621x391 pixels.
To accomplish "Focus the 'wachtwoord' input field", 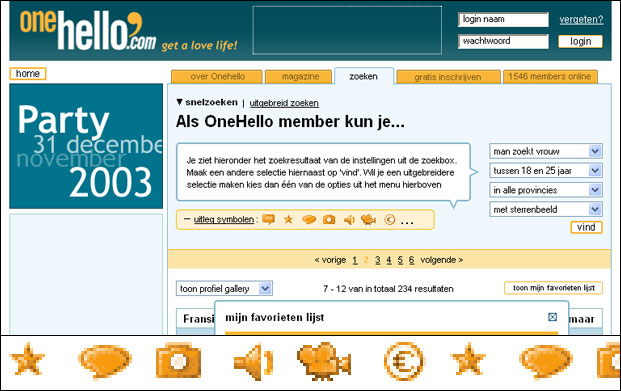I will point(503,41).
